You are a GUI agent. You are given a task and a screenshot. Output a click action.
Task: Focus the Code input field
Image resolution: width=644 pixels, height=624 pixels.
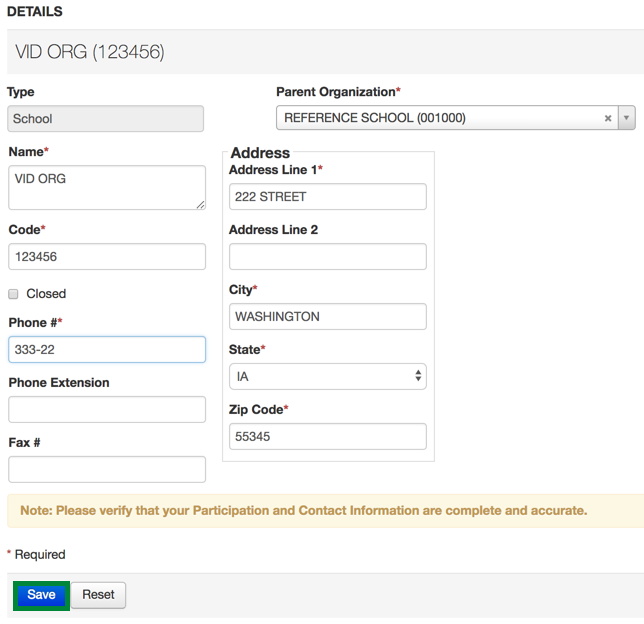click(106, 257)
